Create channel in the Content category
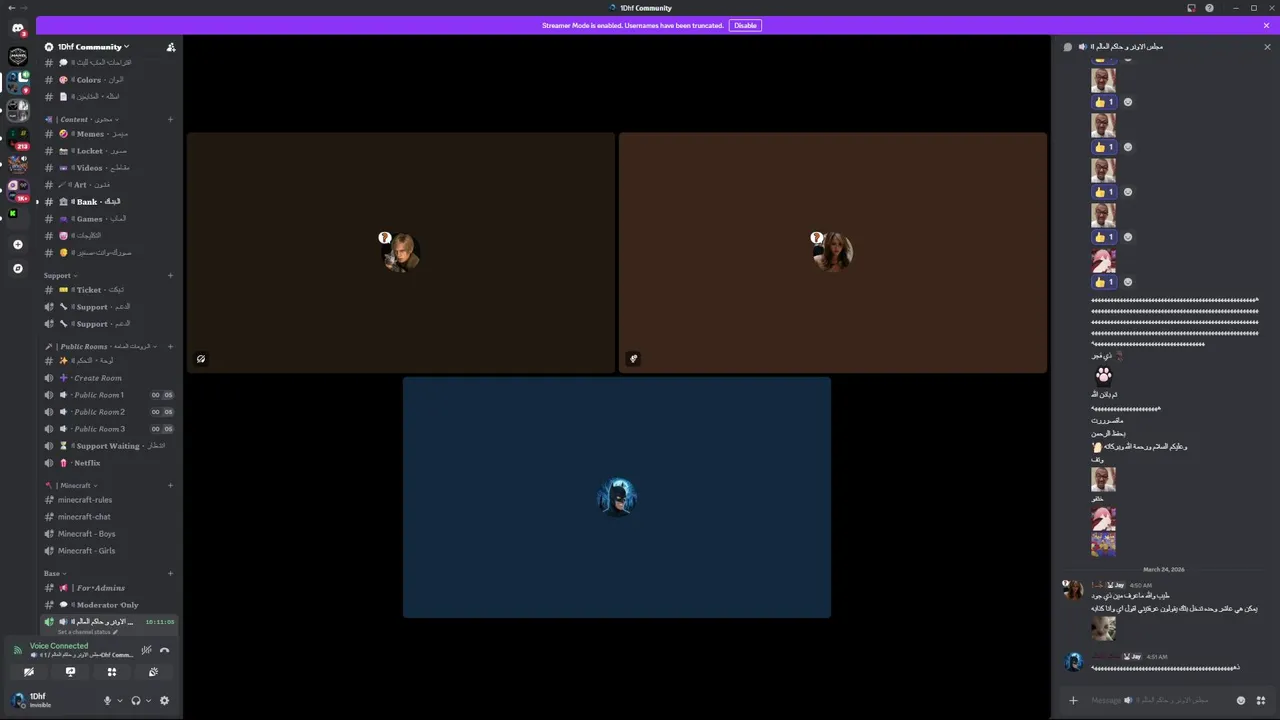1280x720 pixels. [170, 119]
